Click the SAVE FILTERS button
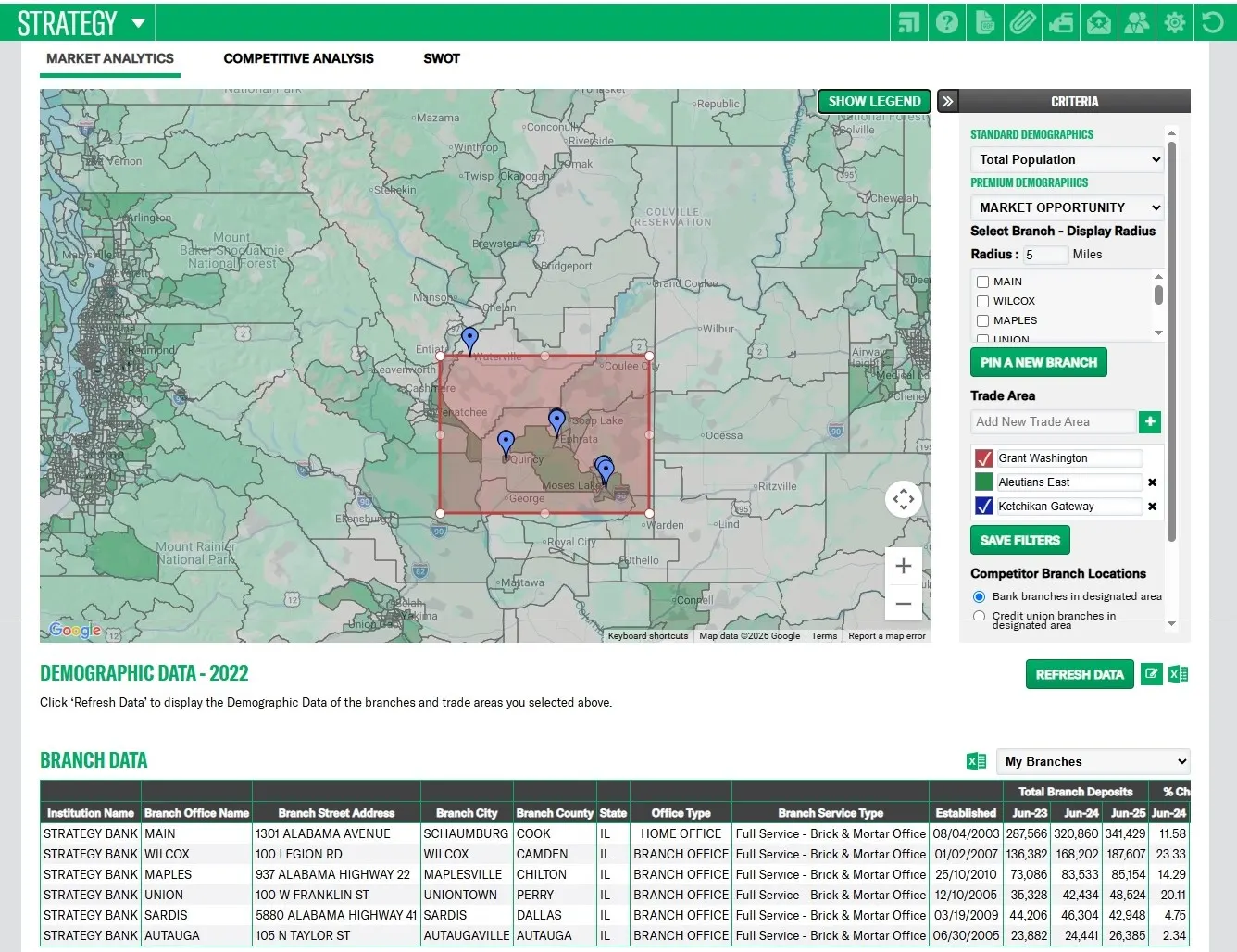The height and width of the screenshot is (952, 1237). [1020, 540]
